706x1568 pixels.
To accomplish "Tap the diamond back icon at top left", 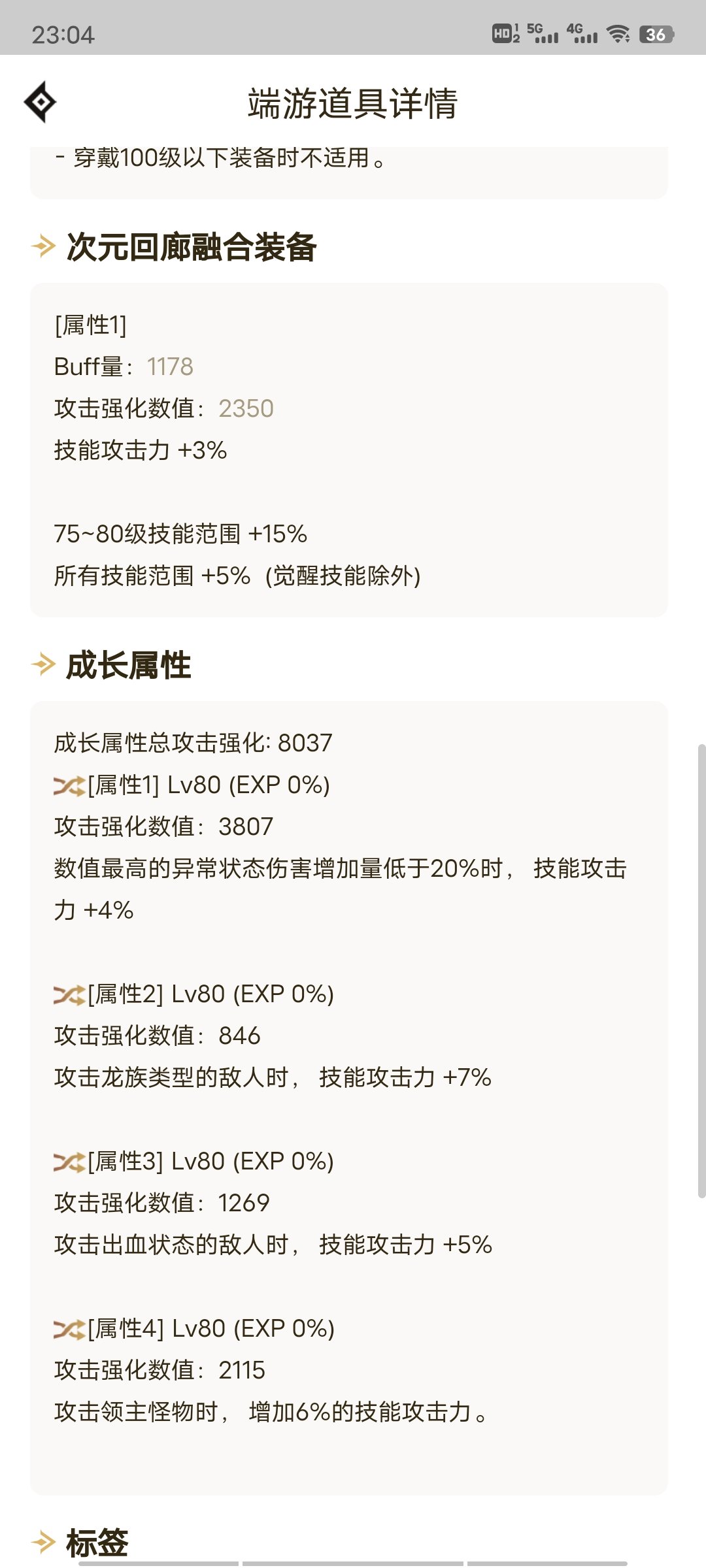I will pos(40,102).
